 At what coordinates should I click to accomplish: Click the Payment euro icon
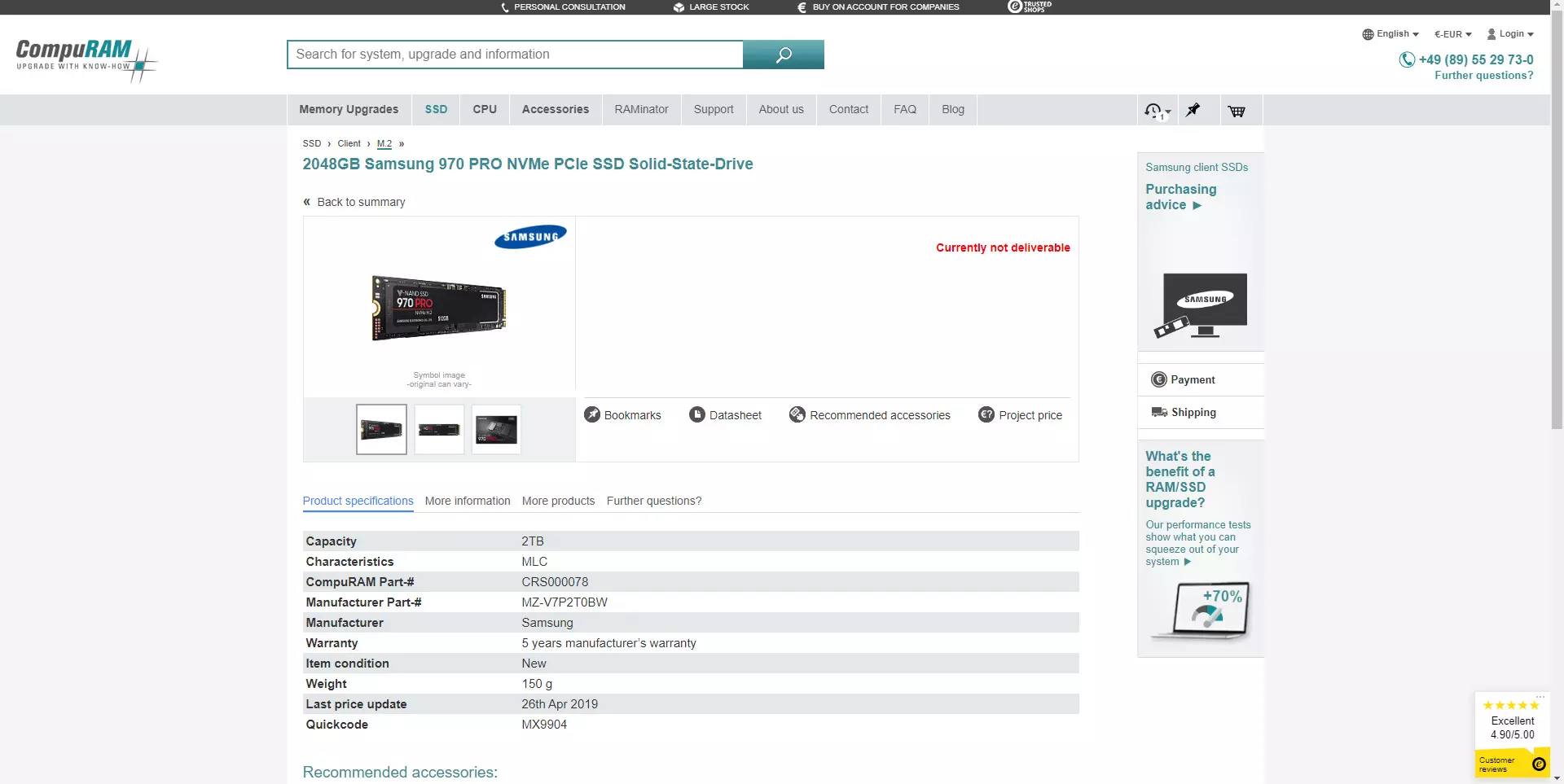1158,379
